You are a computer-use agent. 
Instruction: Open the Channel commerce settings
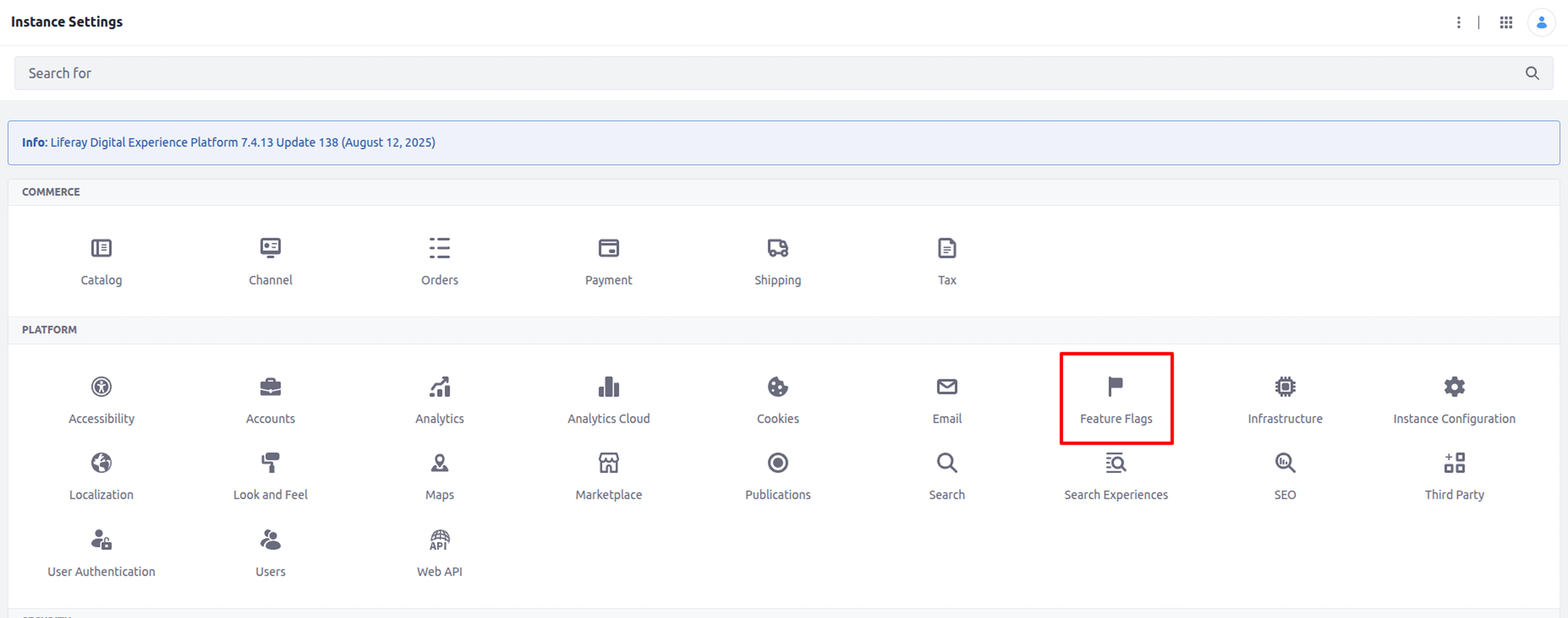point(270,248)
